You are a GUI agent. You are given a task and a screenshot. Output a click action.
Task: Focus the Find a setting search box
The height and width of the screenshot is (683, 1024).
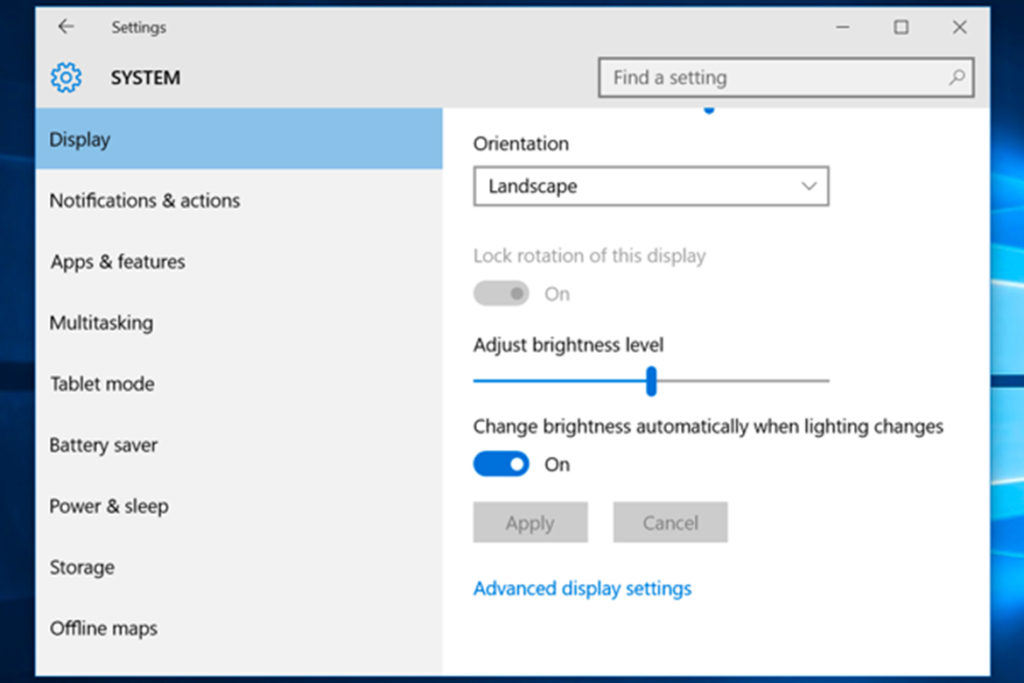click(786, 78)
